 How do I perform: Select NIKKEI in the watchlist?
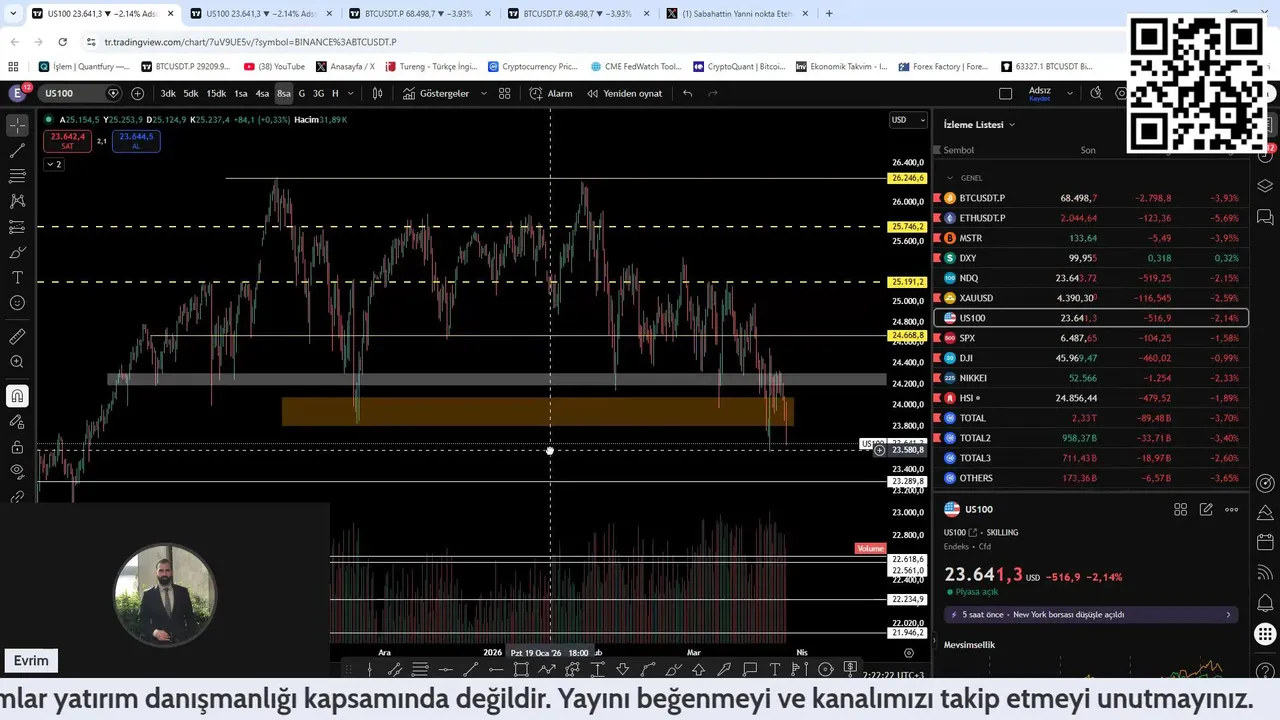(1090, 378)
